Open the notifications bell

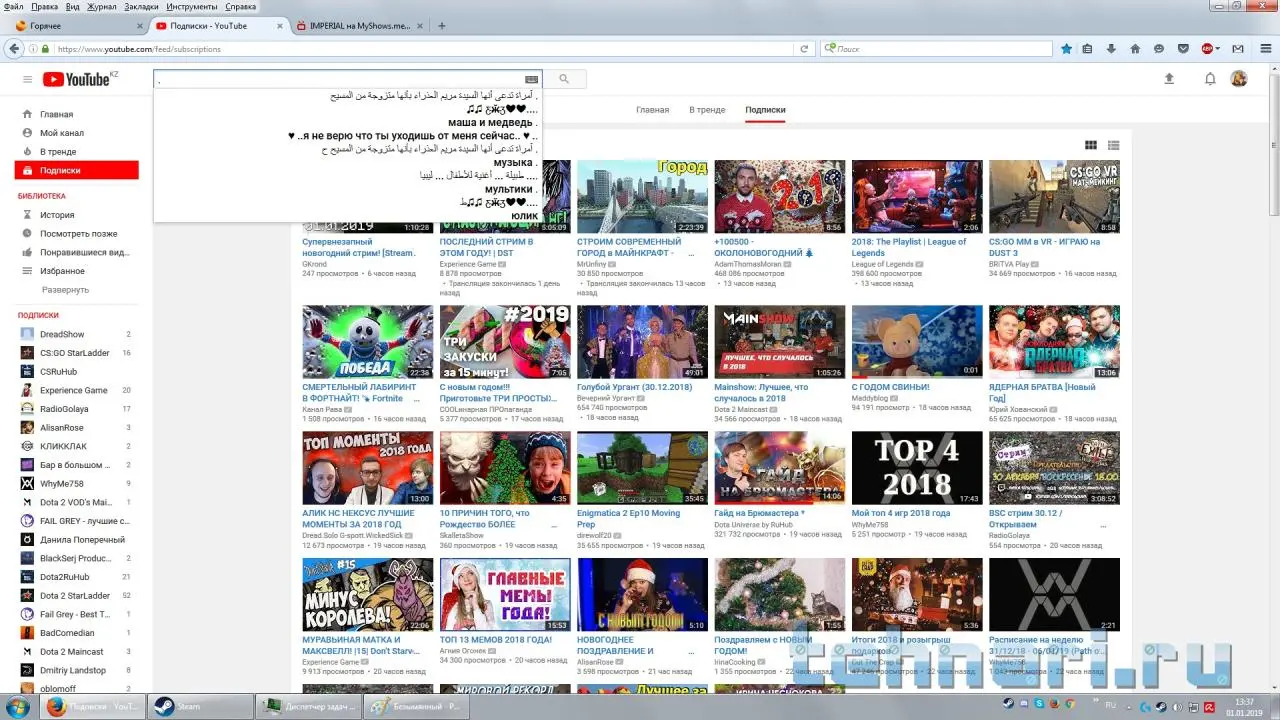pos(1209,79)
